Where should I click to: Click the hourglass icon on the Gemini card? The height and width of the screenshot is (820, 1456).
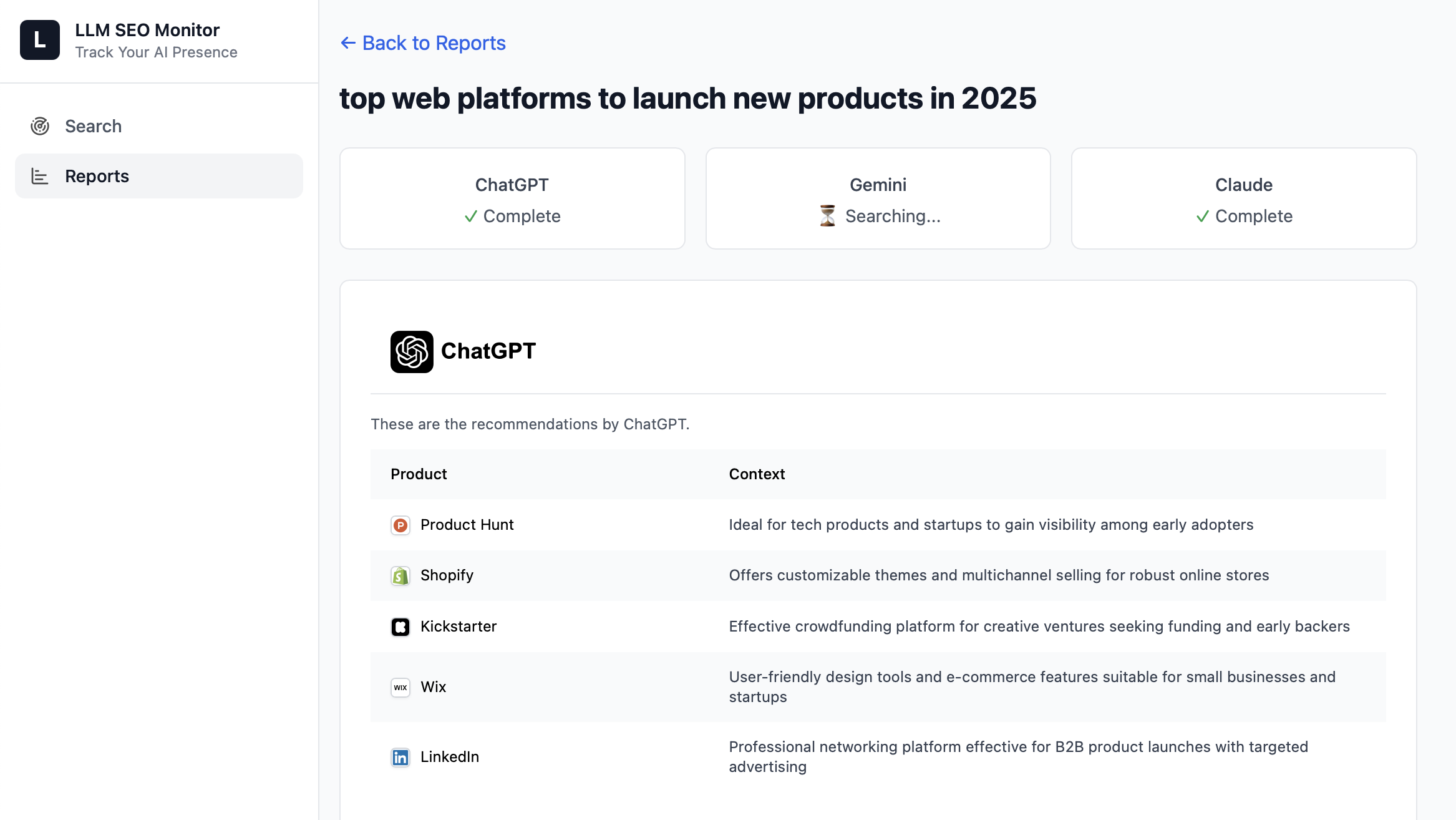pyautogui.click(x=828, y=216)
